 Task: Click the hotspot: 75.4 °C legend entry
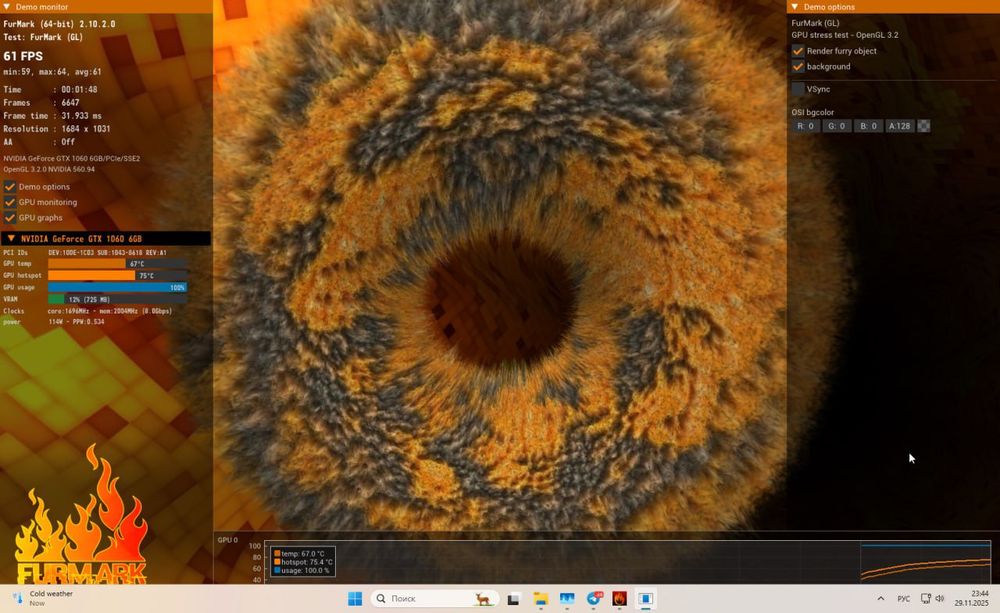point(303,562)
